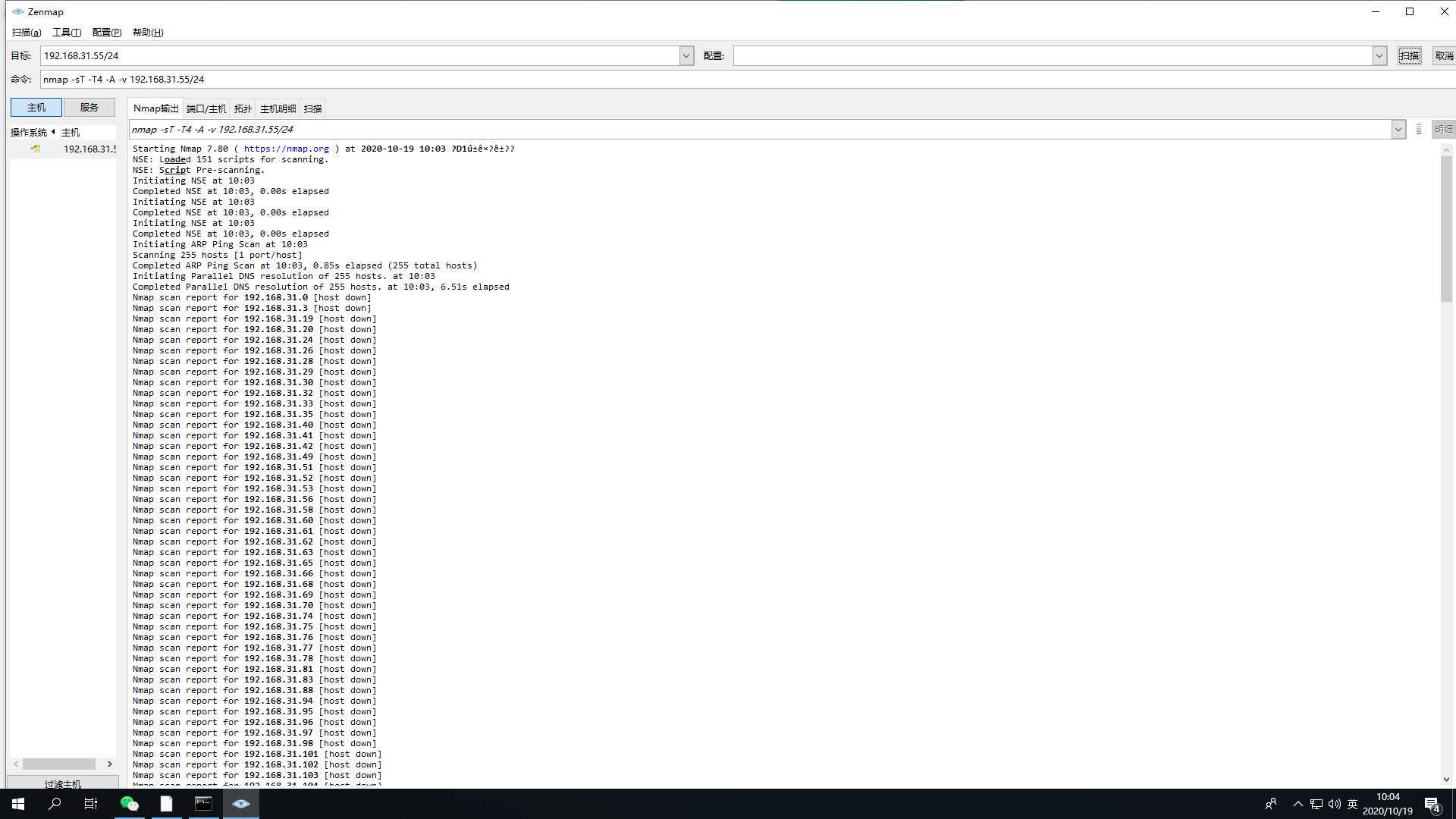Open the command prompt taskbar icon
Screen dimensions: 1456x819
click(x=203, y=804)
